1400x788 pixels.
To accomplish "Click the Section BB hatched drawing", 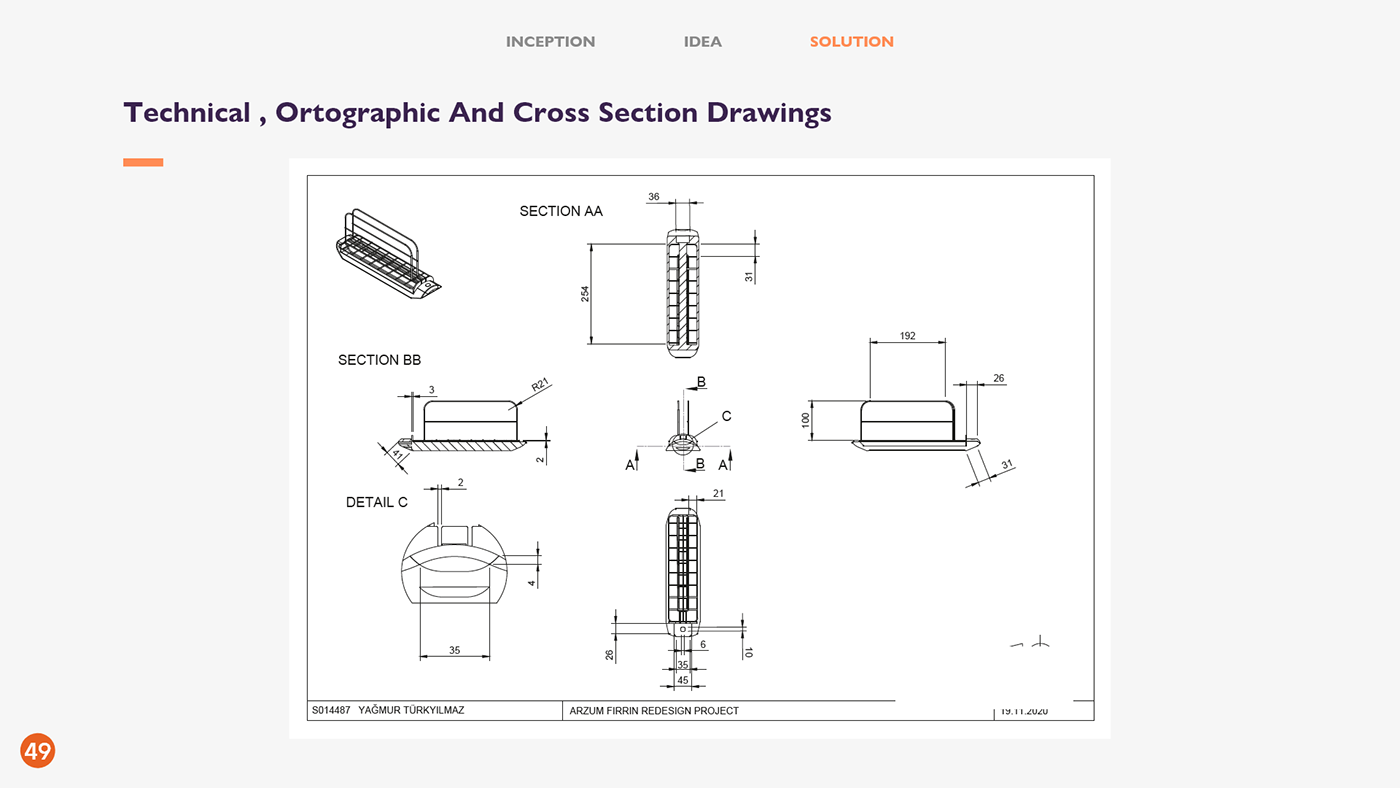I will tap(462, 425).
